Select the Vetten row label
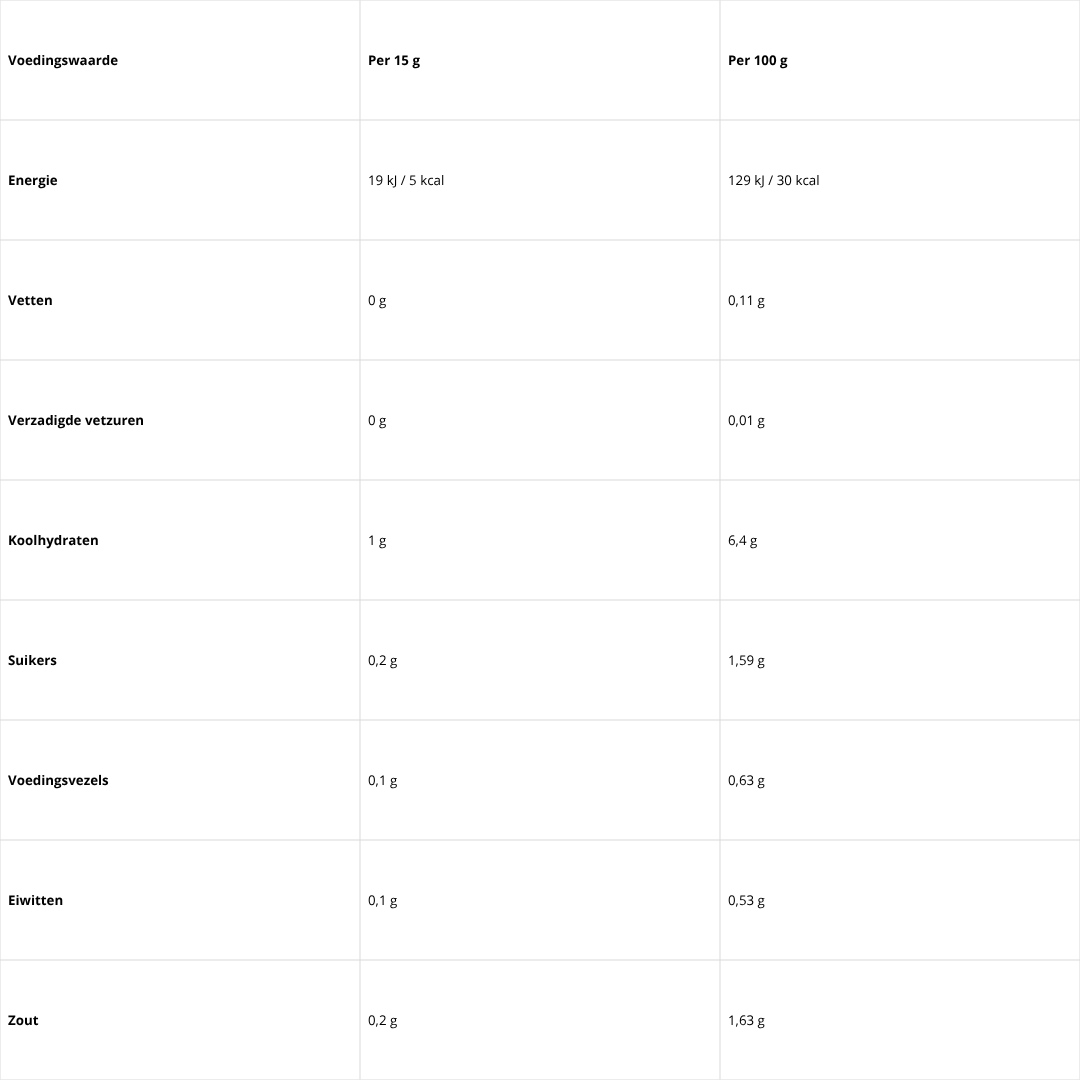The height and width of the screenshot is (1080, 1080). [x=30, y=301]
